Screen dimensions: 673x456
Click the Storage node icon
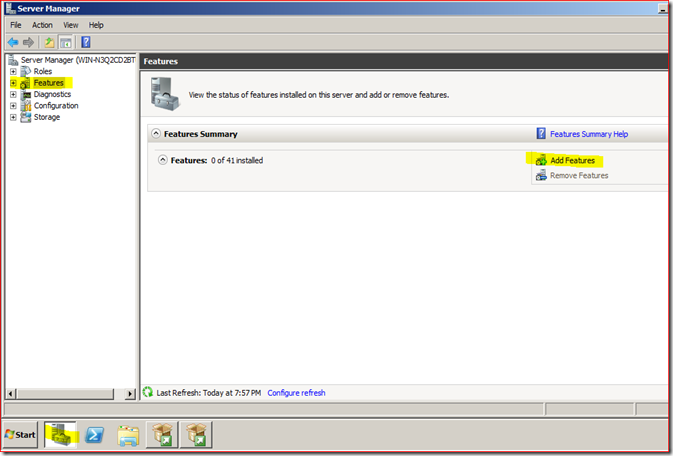[26, 117]
